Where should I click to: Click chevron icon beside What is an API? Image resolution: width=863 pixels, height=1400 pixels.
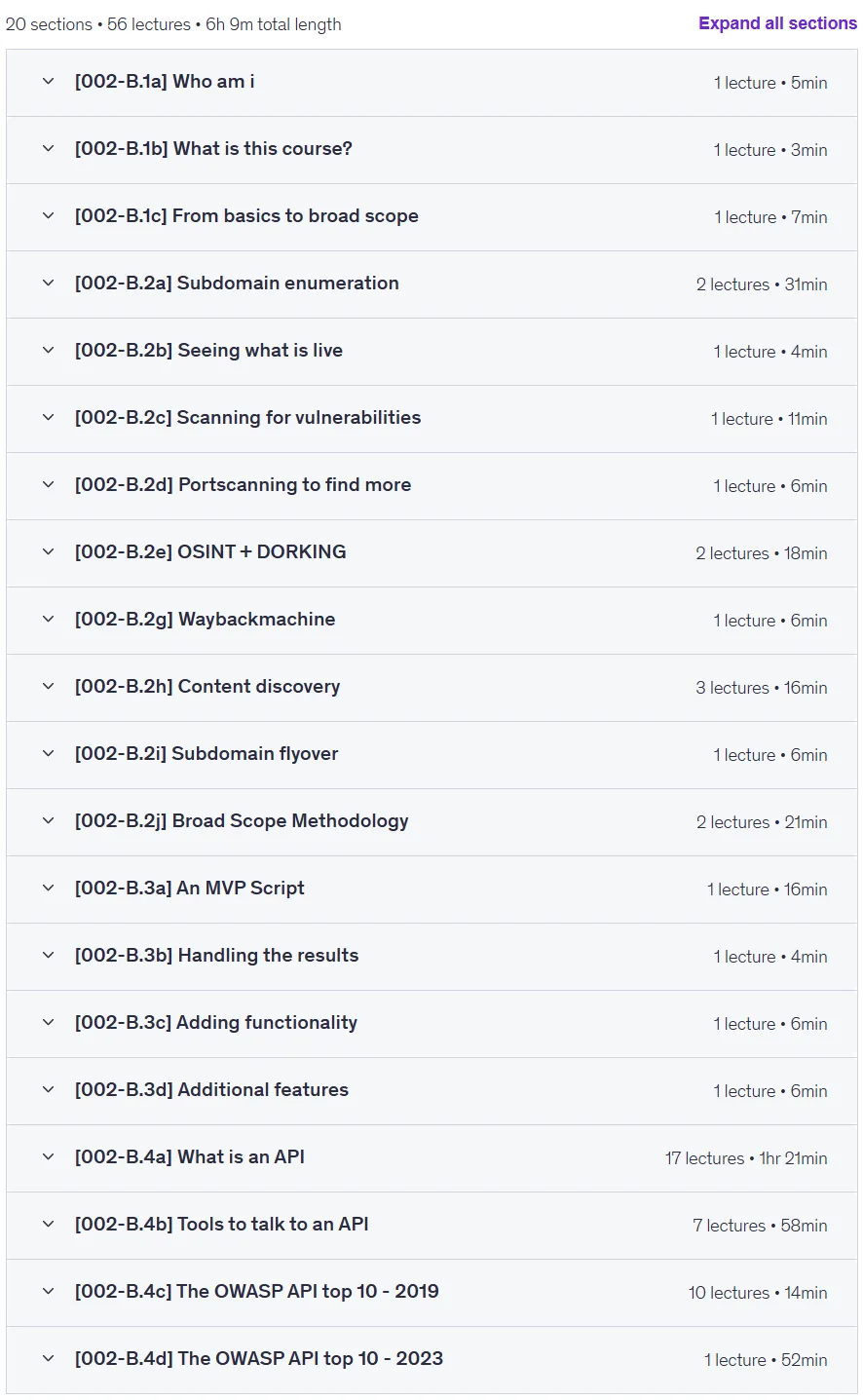pos(48,1157)
